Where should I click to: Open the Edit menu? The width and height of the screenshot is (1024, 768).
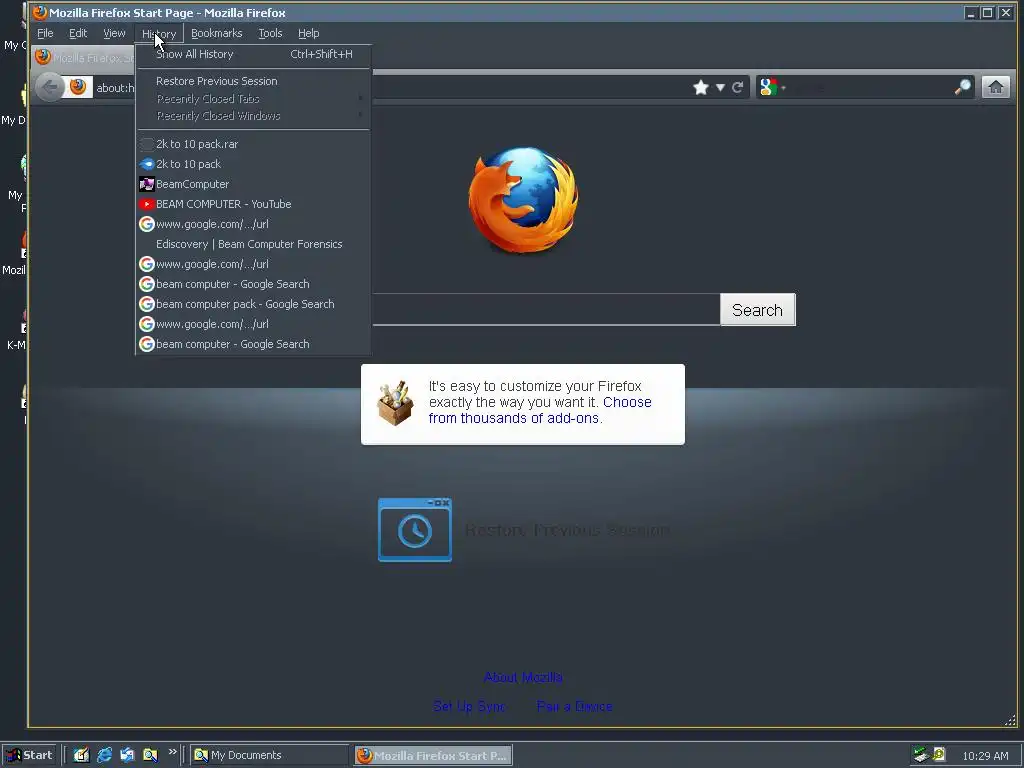pyautogui.click(x=78, y=33)
